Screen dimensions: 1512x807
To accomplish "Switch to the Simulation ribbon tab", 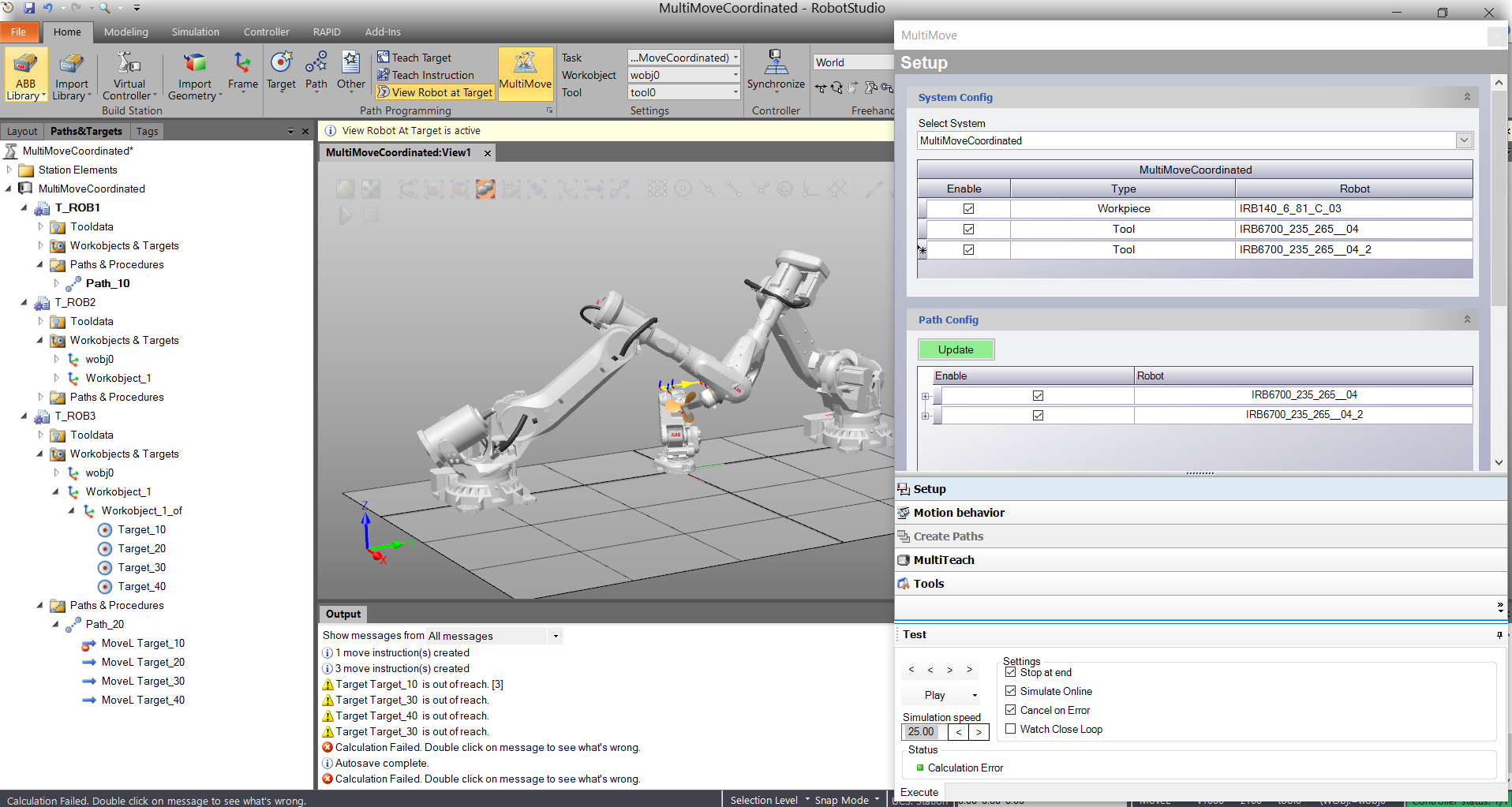I will (x=195, y=32).
